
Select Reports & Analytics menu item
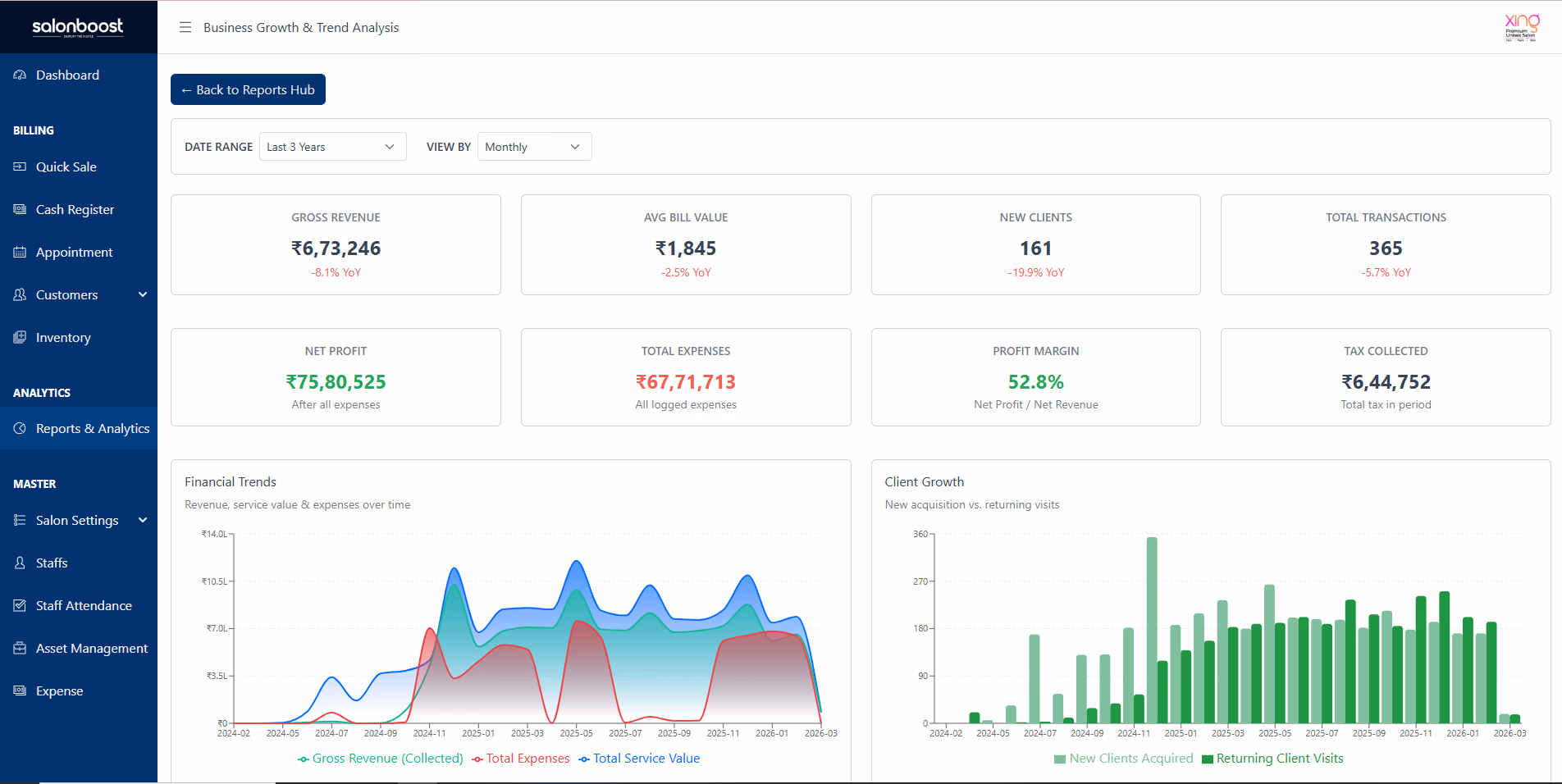pyautogui.click(x=79, y=428)
